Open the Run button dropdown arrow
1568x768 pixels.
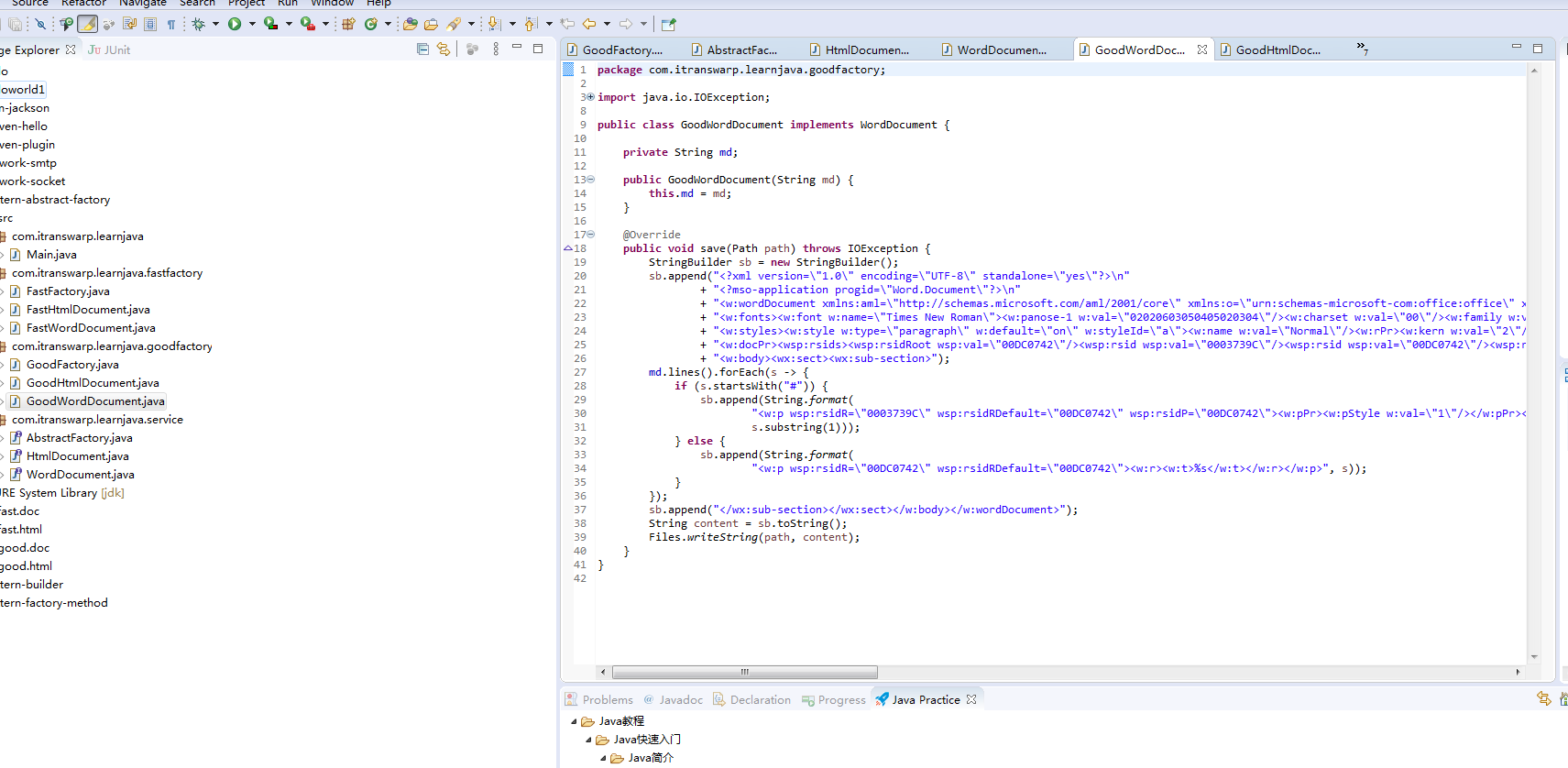(252, 24)
